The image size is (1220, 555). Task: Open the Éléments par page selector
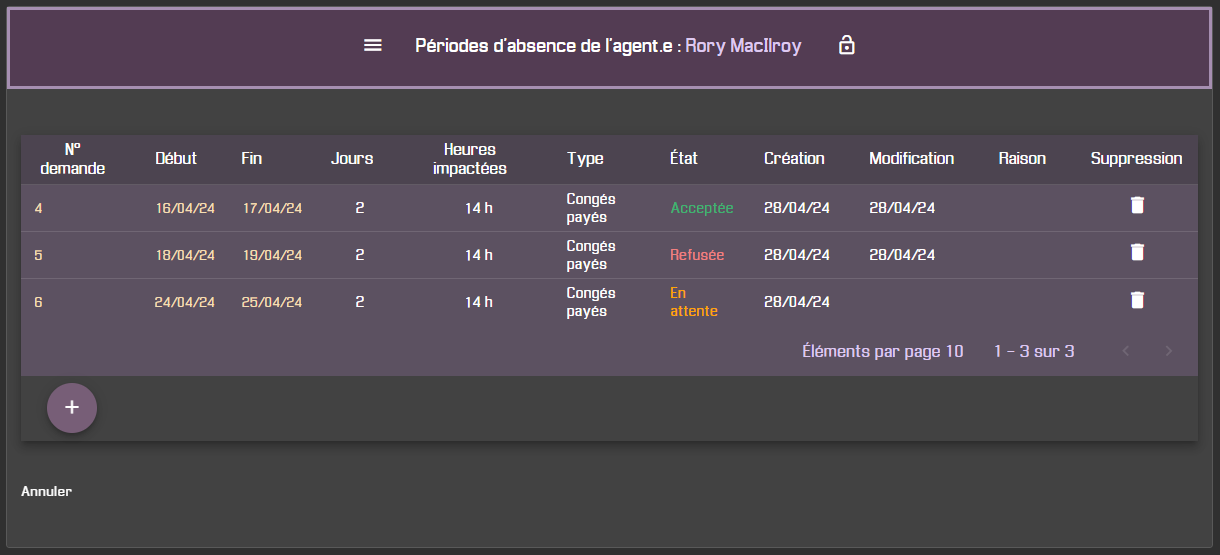pos(883,351)
